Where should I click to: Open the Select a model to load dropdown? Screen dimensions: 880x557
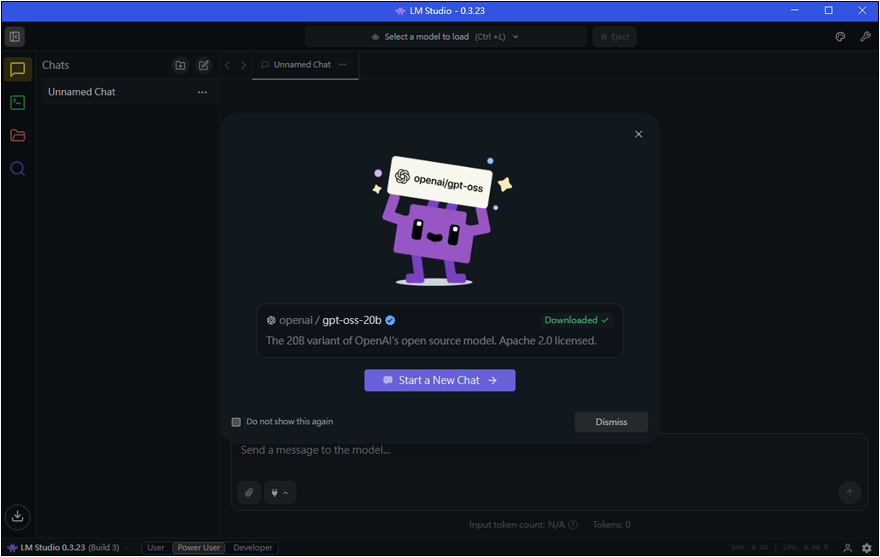point(446,36)
